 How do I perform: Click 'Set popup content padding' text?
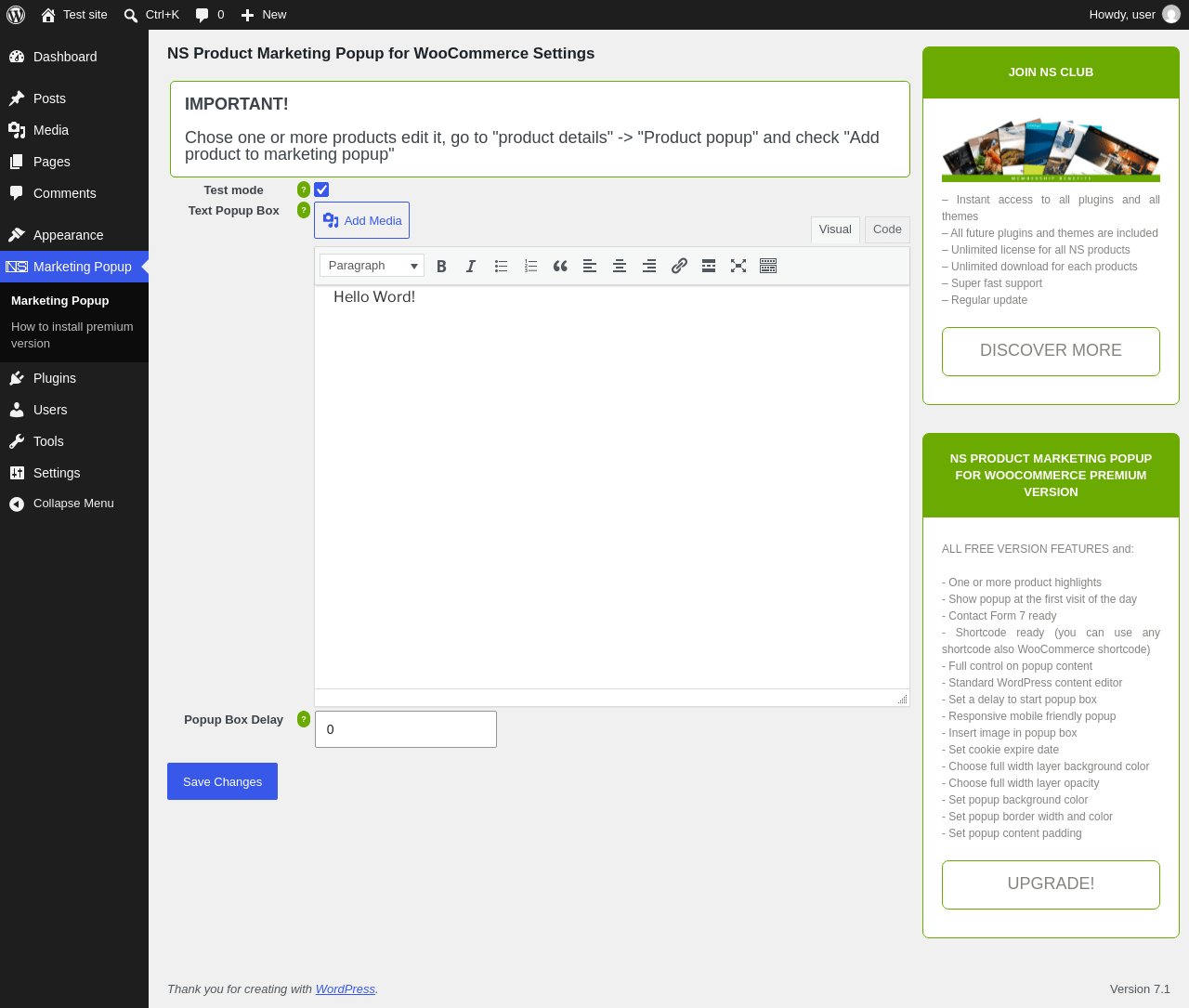[x=1012, y=833]
